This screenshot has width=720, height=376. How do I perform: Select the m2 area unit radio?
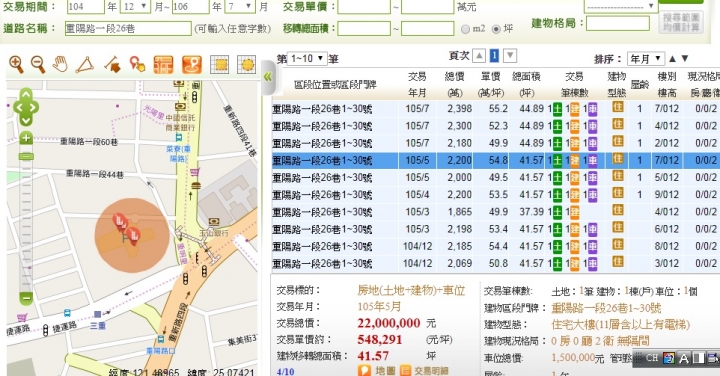(465, 29)
